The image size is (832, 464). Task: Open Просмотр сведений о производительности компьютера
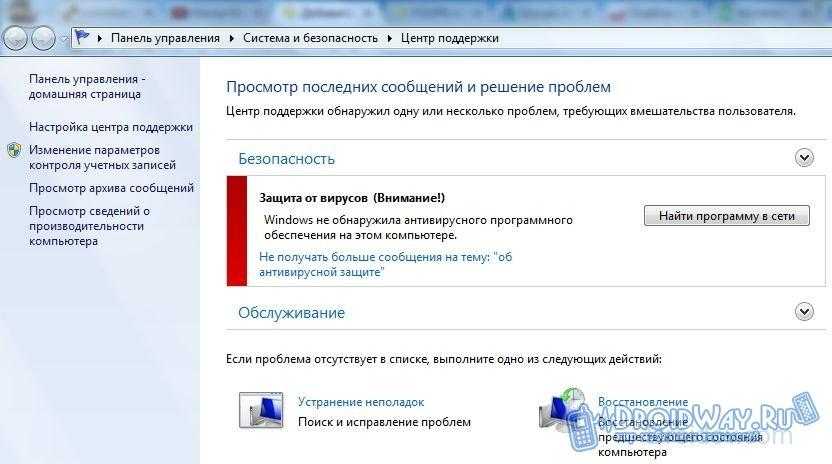coord(89,226)
